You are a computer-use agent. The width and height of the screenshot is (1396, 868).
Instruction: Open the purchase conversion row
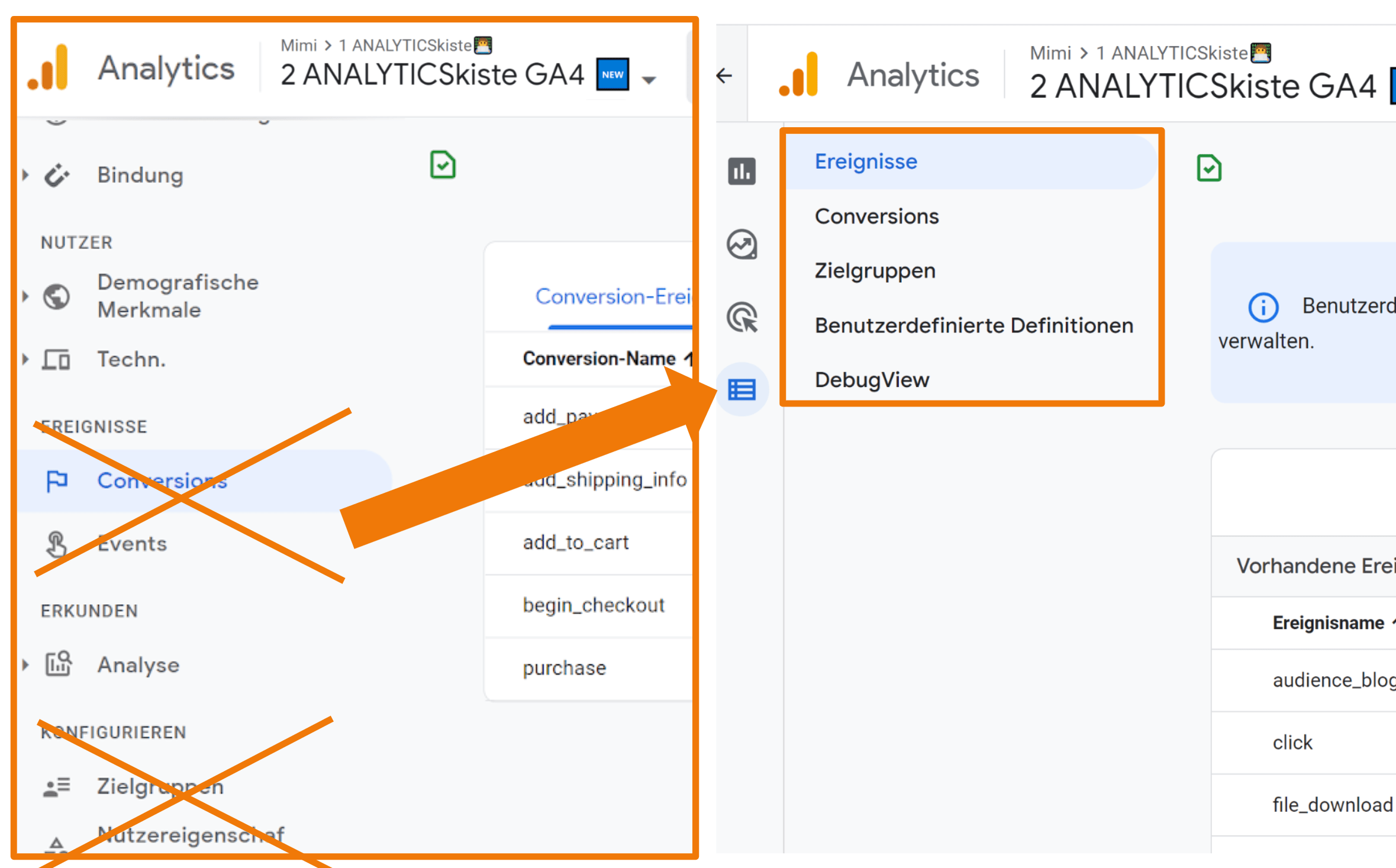click(565, 668)
